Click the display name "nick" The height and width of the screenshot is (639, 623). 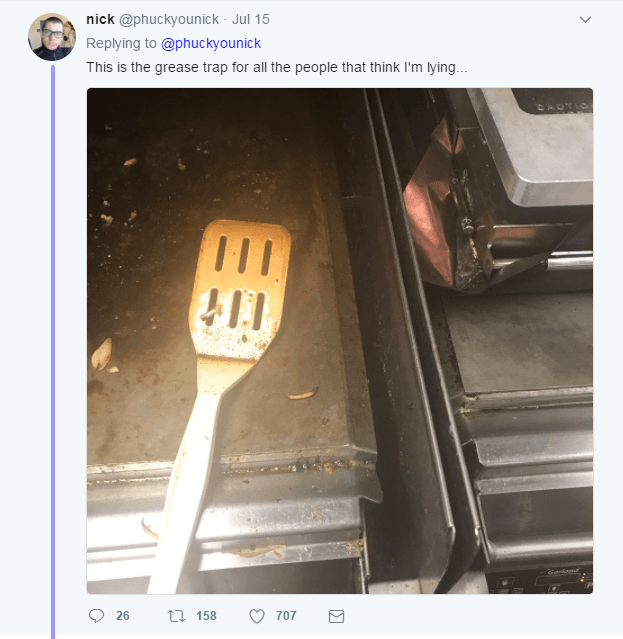(x=100, y=19)
